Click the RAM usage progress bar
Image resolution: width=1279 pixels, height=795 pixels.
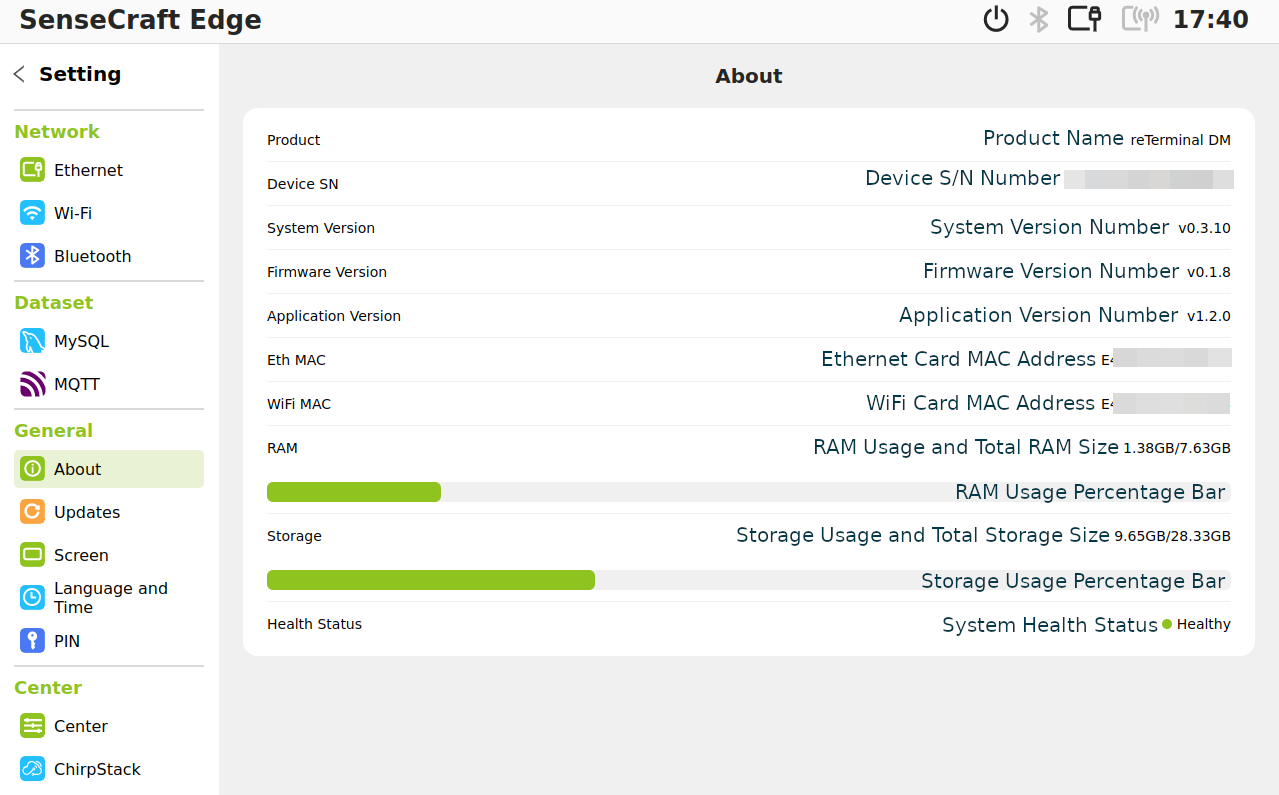(x=749, y=492)
